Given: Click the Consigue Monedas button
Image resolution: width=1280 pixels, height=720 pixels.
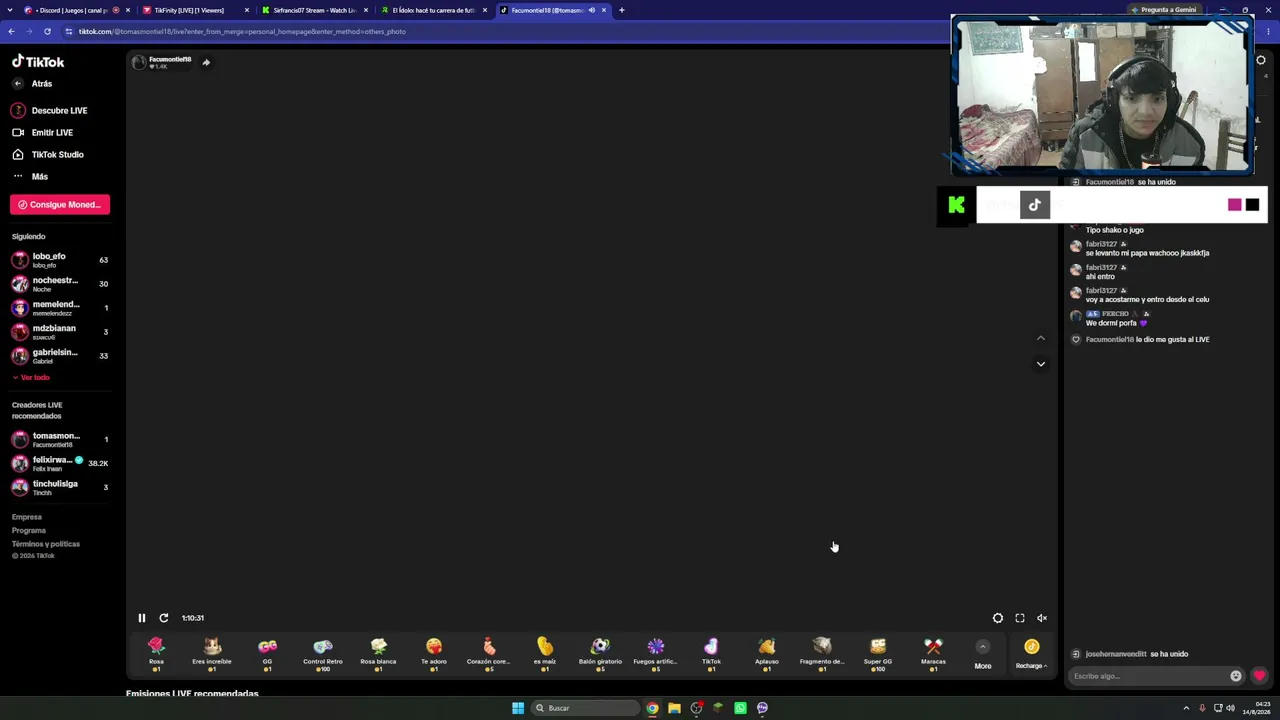Looking at the screenshot, I should tap(60, 205).
